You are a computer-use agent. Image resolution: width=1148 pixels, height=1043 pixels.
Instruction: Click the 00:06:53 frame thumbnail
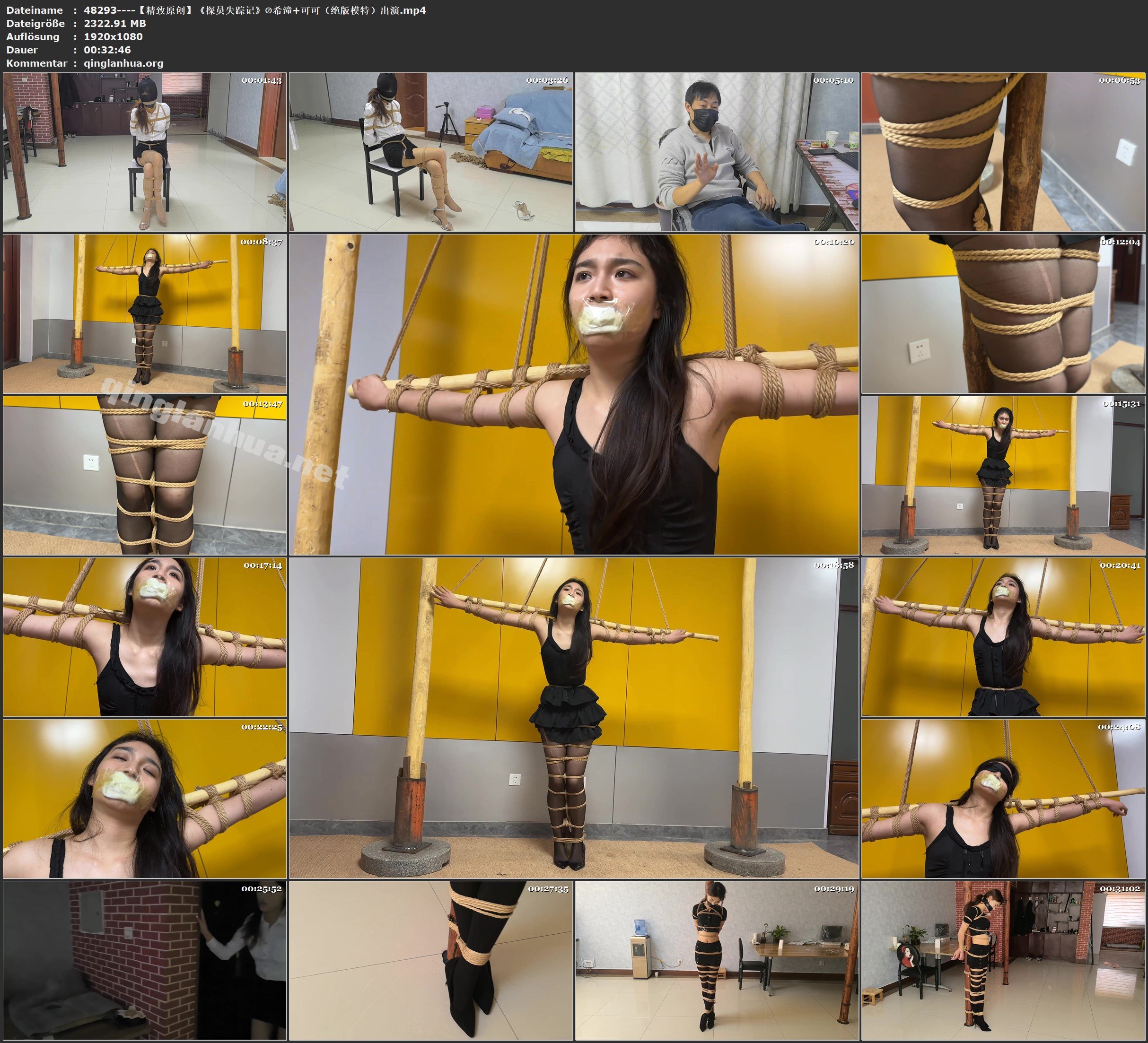(1003, 152)
